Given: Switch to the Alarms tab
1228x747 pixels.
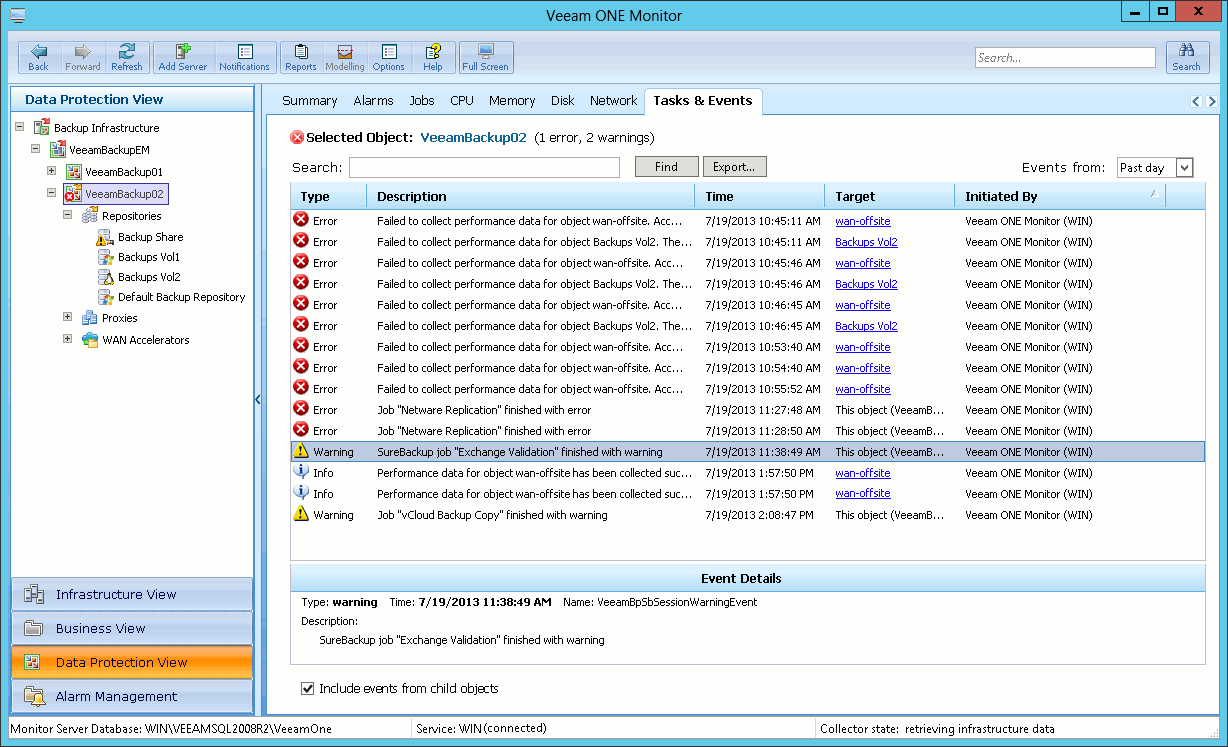Looking at the screenshot, I should (x=374, y=101).
